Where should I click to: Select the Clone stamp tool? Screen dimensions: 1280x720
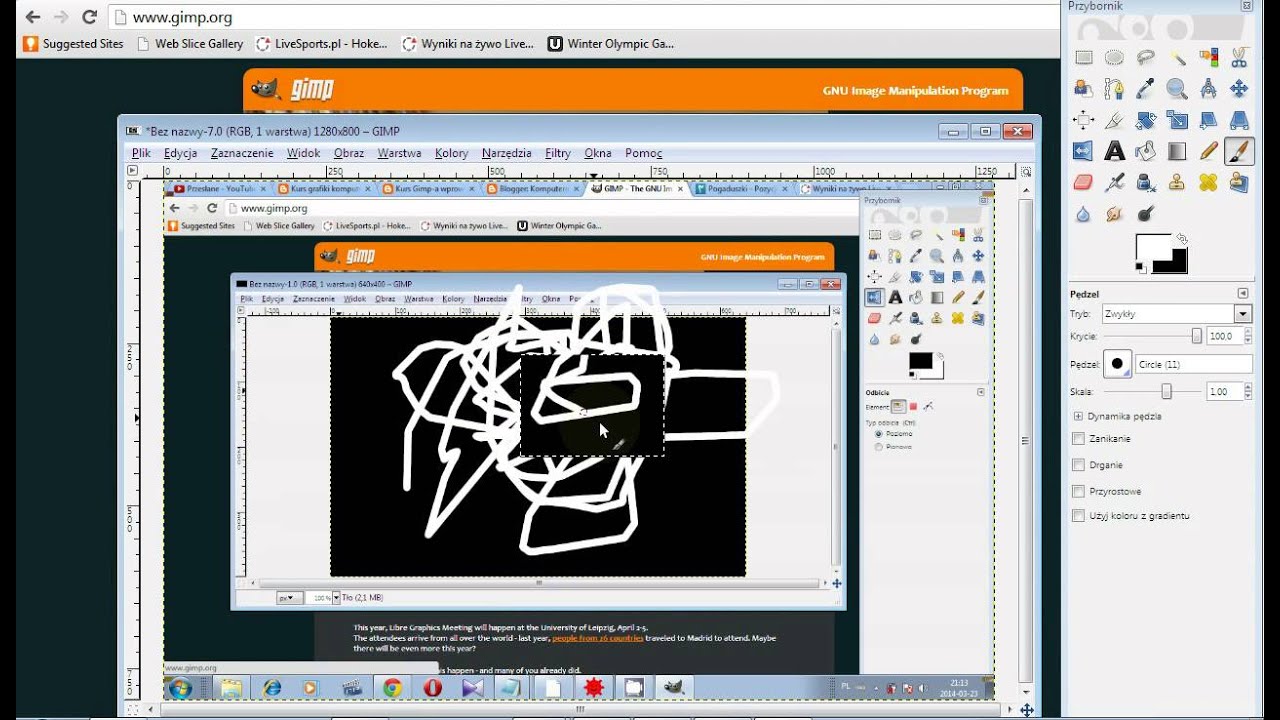tap(1177, 182)
